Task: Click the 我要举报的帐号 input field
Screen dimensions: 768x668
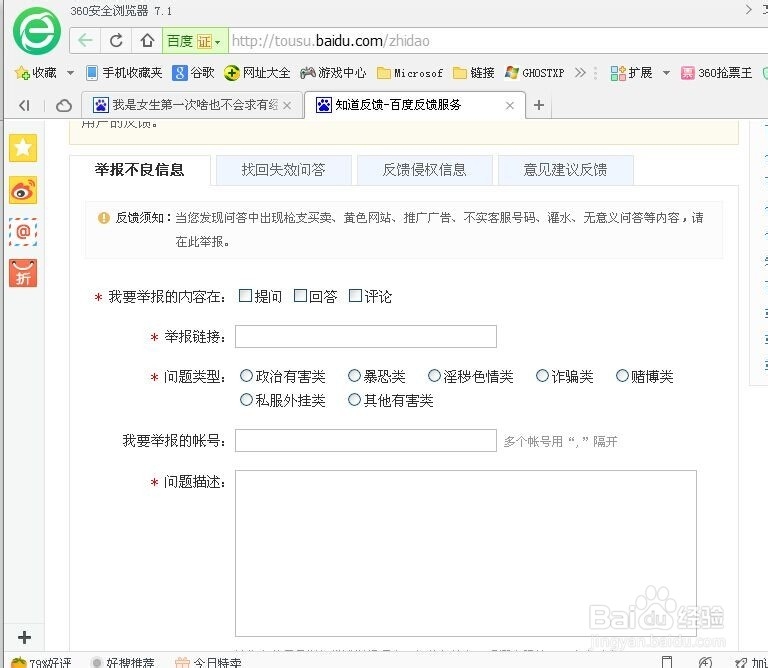Action: [366, 441]
